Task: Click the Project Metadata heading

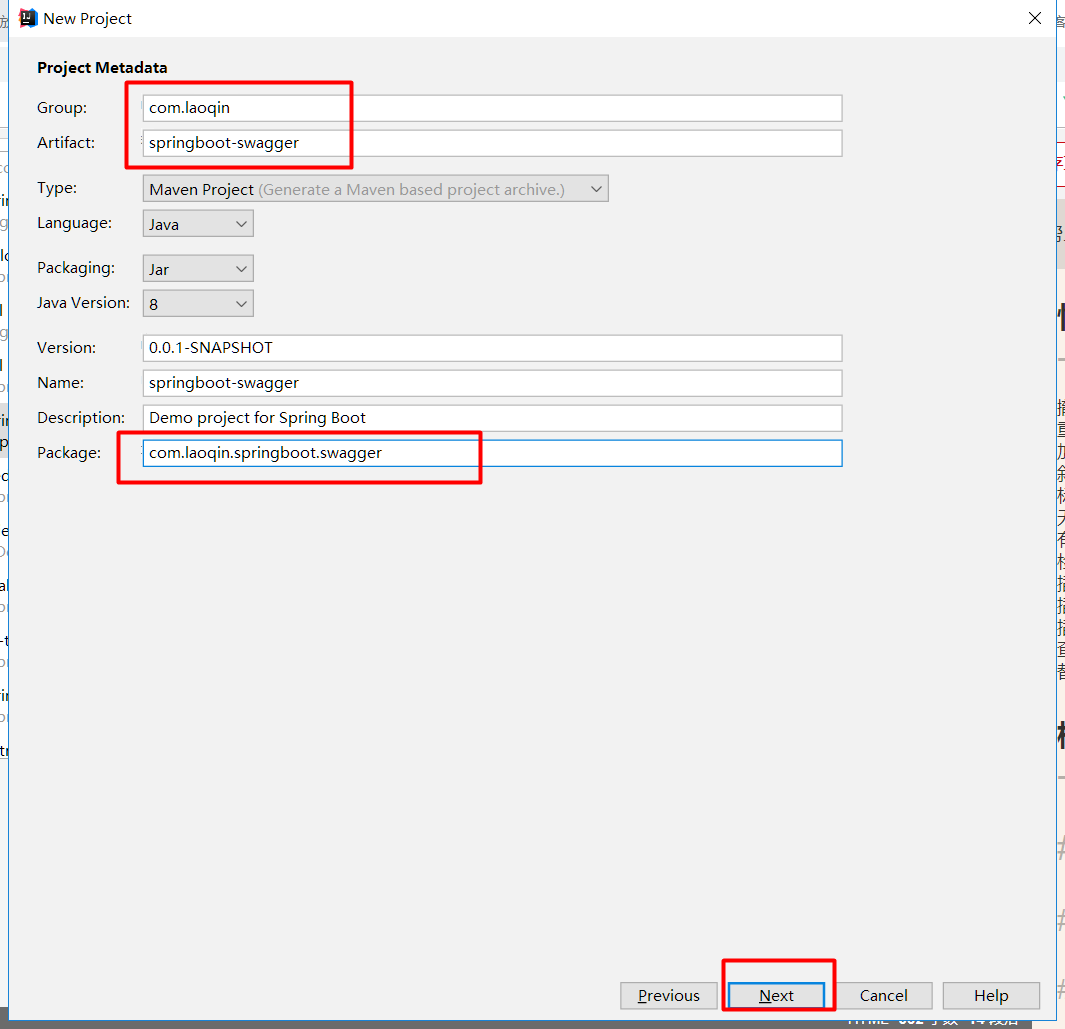Action: tap(102, 67)
